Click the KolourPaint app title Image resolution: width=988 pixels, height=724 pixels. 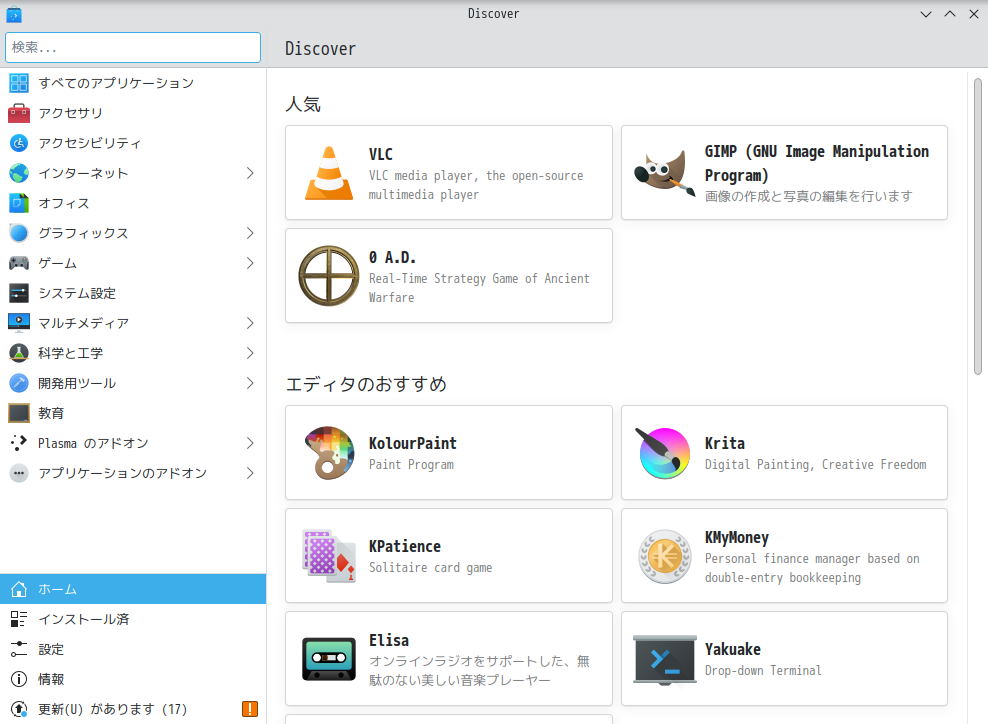413,444
